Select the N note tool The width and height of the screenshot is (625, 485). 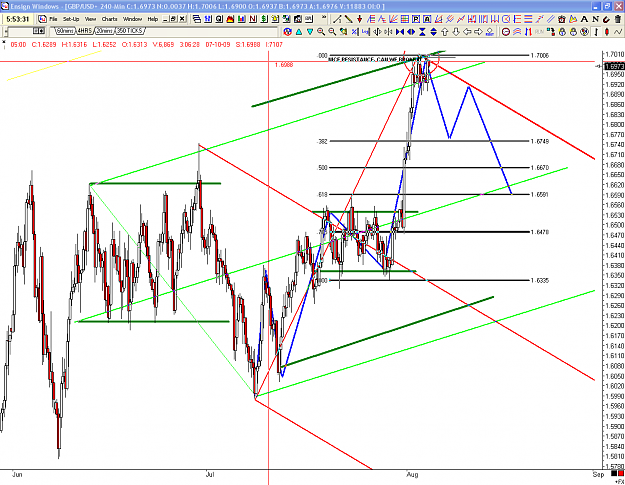[596, 19]
